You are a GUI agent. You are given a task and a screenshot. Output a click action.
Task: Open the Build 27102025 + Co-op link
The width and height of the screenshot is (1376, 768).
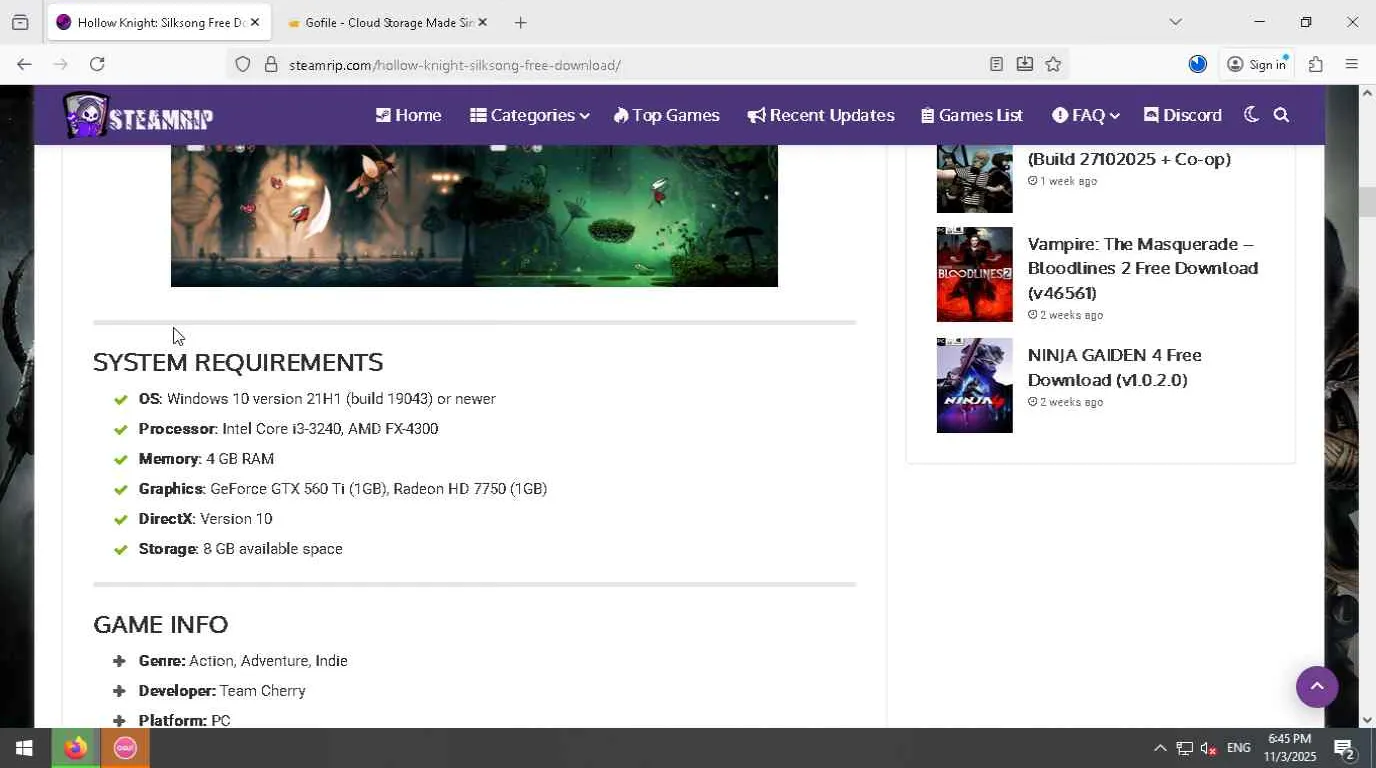pyautogui.click(x=1129, y=158)
